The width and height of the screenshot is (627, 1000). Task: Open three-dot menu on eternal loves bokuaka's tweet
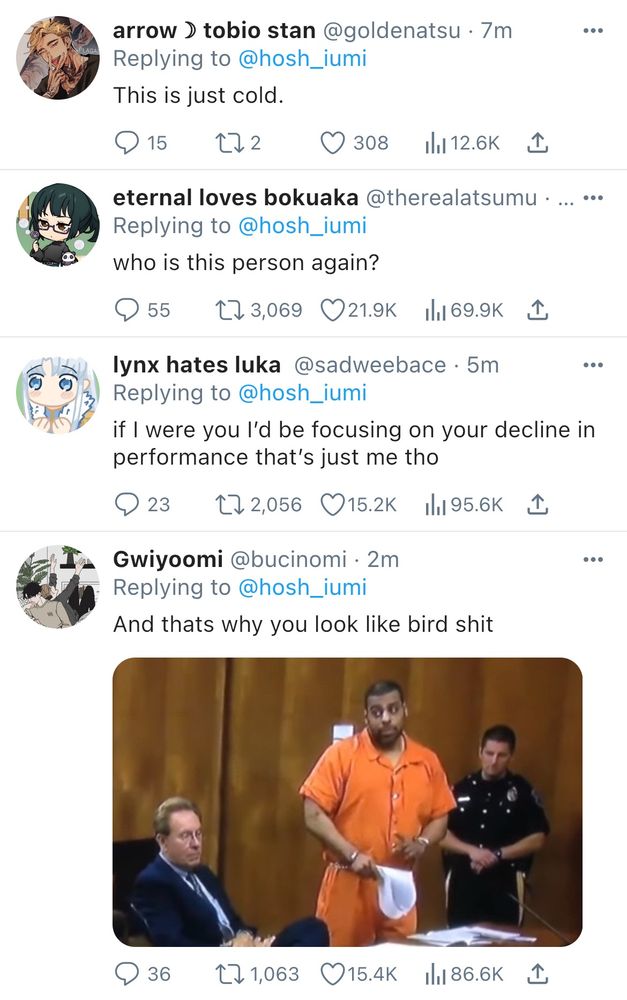(x=593, y=198)
